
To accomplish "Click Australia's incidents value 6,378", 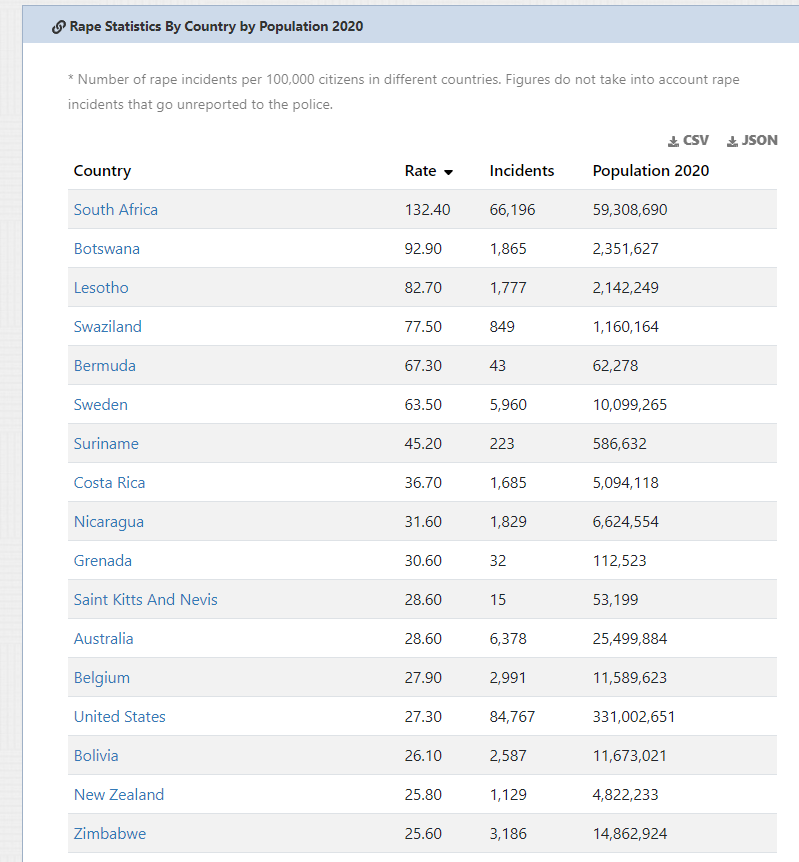I will [x=508, y=639].
